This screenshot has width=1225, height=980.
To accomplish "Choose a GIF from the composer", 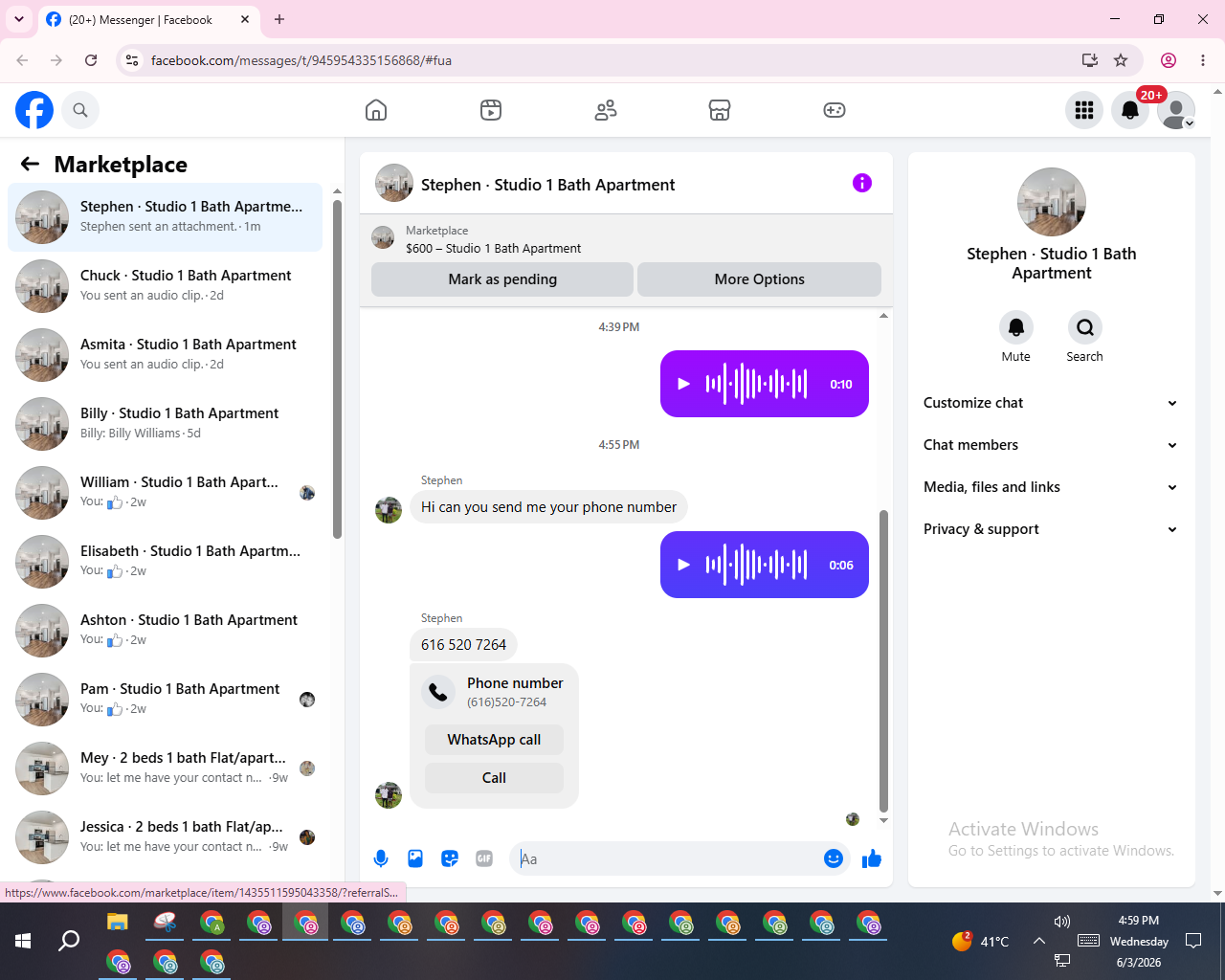I will click(484, 858).
